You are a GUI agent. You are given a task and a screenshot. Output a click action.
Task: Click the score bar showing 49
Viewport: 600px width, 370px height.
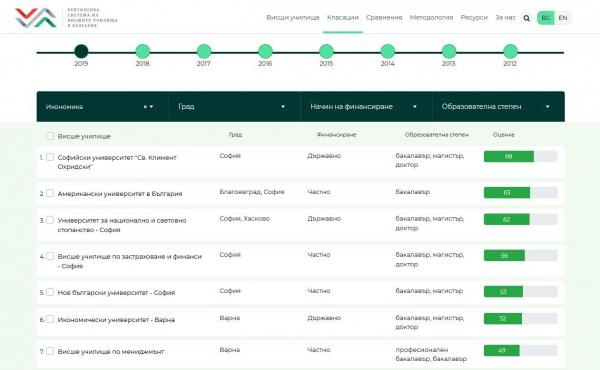pos(520,350)
